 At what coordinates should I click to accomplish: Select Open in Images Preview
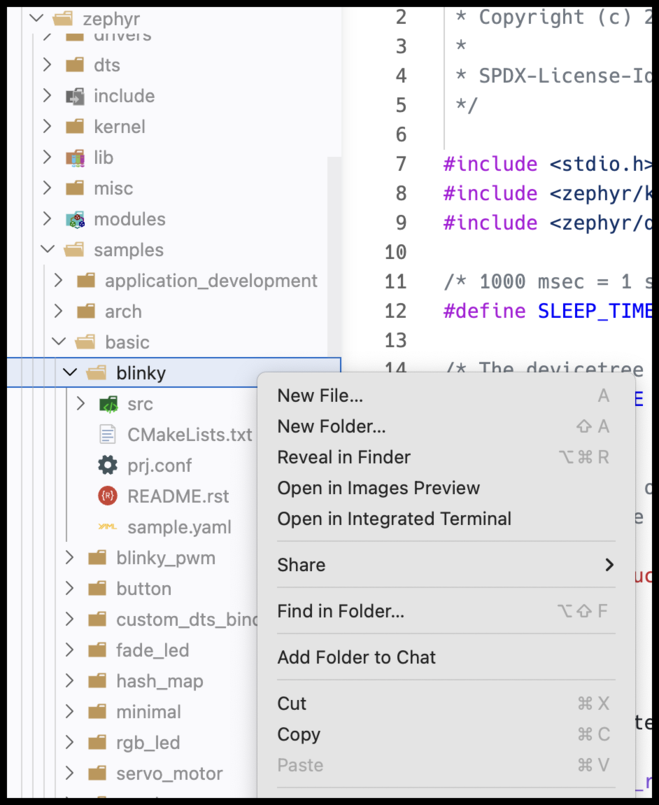pyautogui.click(x=446, y=488)
